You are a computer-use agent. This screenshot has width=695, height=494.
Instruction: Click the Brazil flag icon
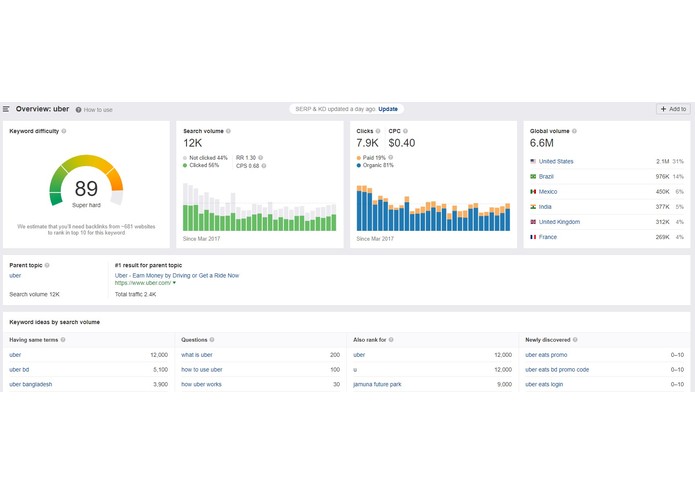tap(533, 176)
